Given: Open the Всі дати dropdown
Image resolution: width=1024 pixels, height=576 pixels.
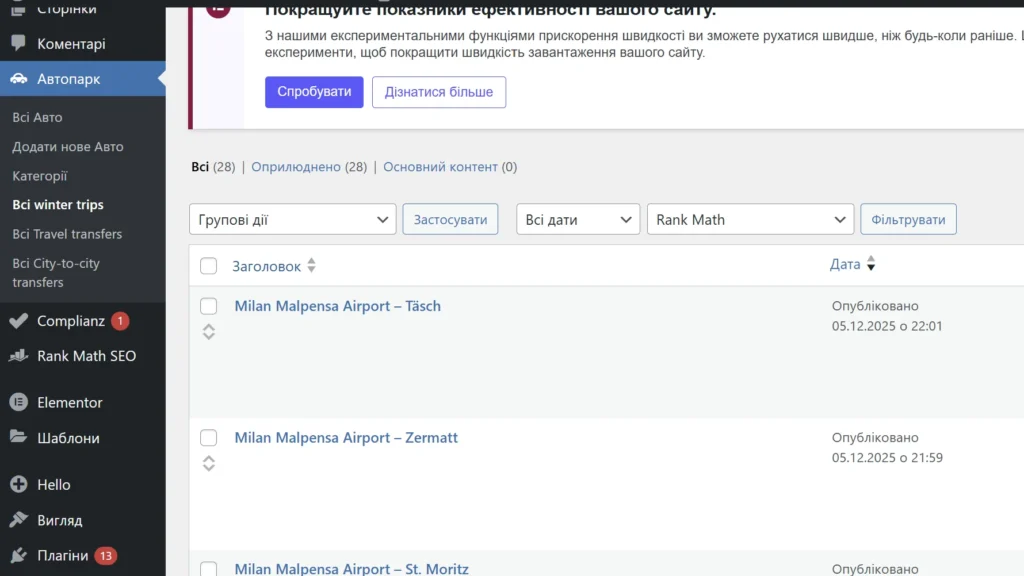Looking at the screenshot, I should coord(578,219).
